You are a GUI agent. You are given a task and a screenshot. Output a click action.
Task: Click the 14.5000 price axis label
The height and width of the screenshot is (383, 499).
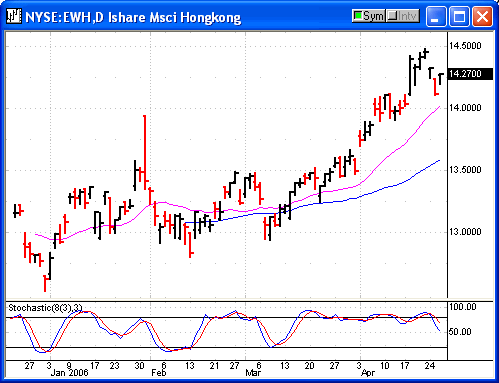click(465, 46)
